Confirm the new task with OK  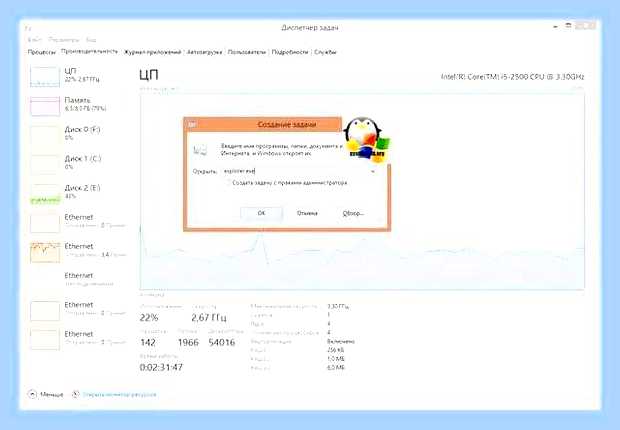click(261, 213)
